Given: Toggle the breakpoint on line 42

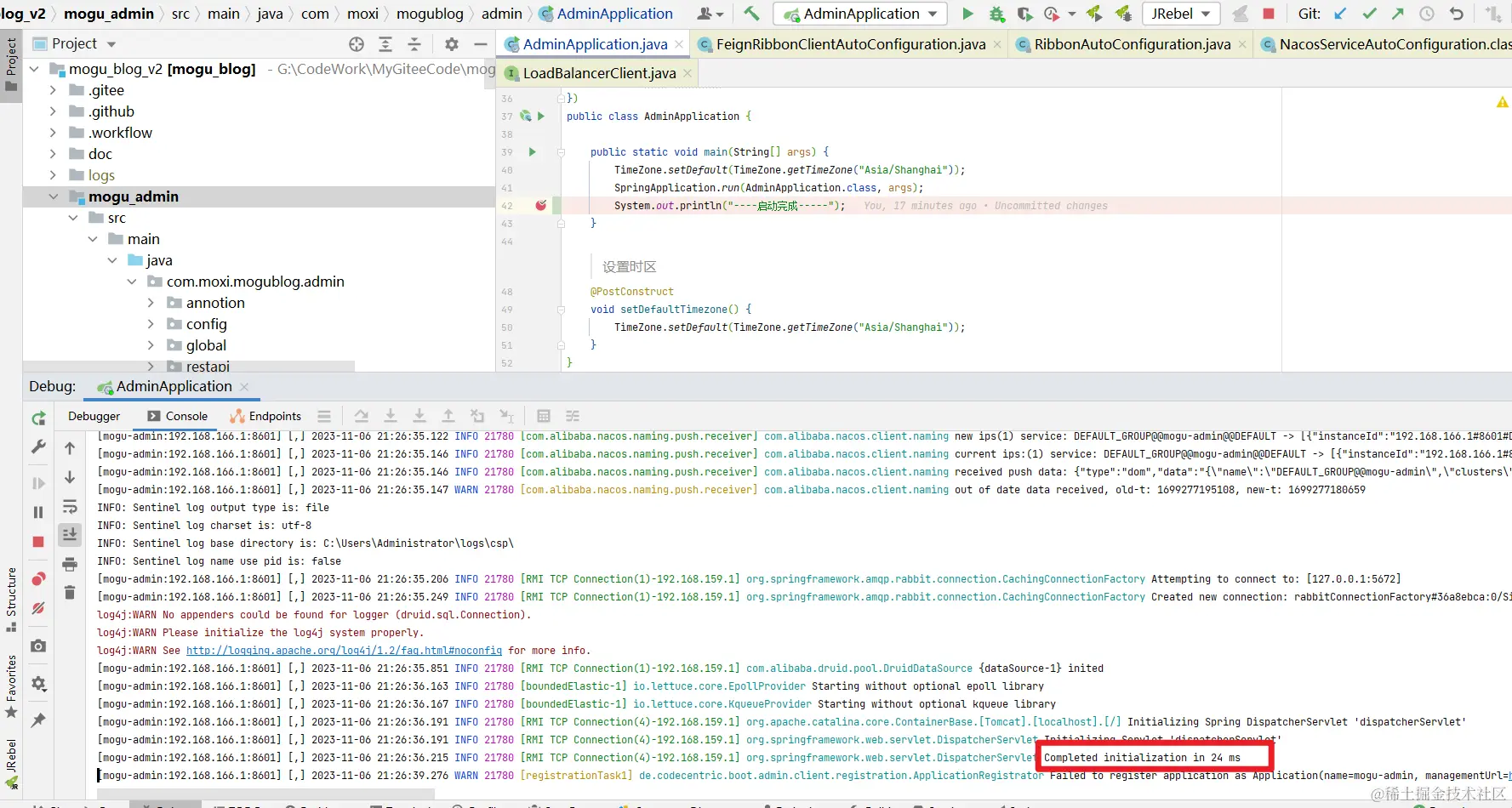Looking at the screenshot, I should coord(540,206).
